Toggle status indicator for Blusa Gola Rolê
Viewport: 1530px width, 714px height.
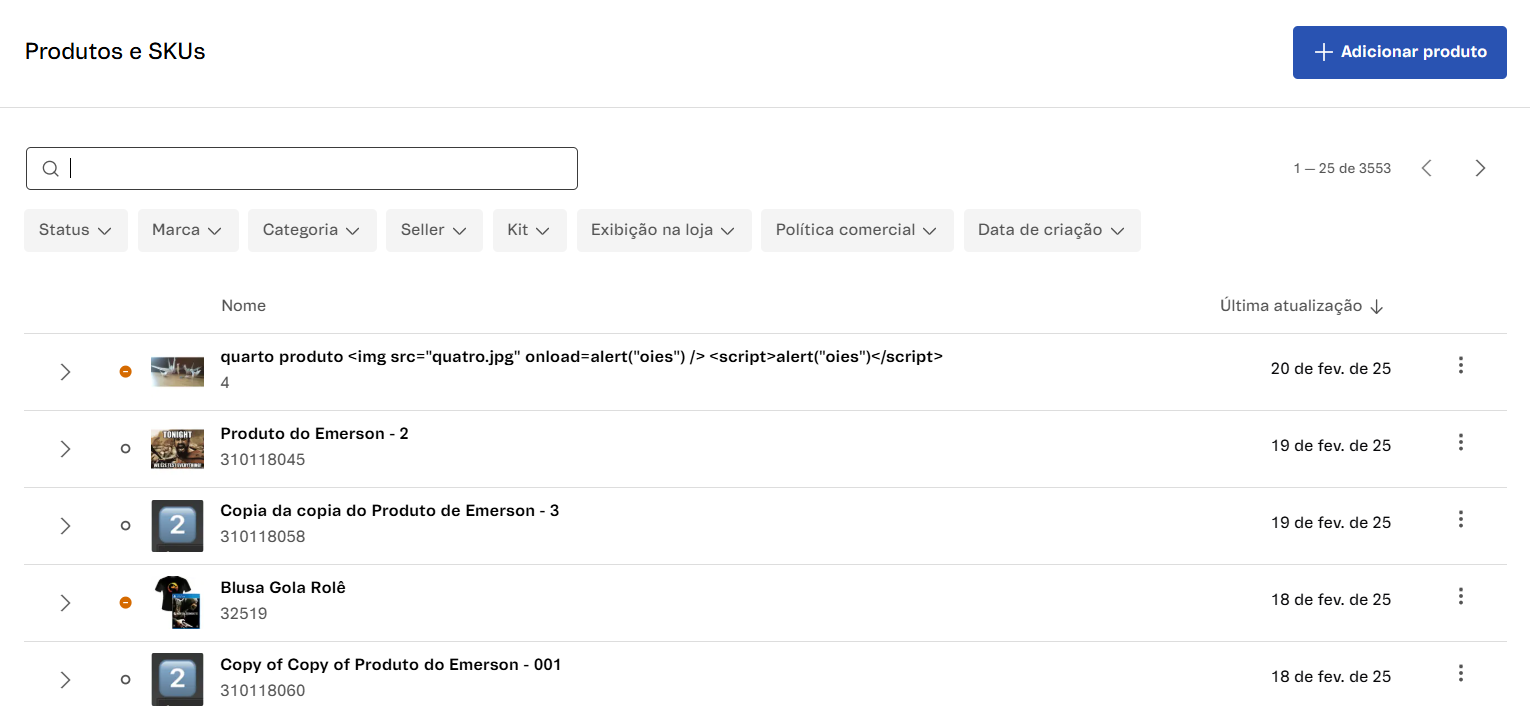click(125, 603)
